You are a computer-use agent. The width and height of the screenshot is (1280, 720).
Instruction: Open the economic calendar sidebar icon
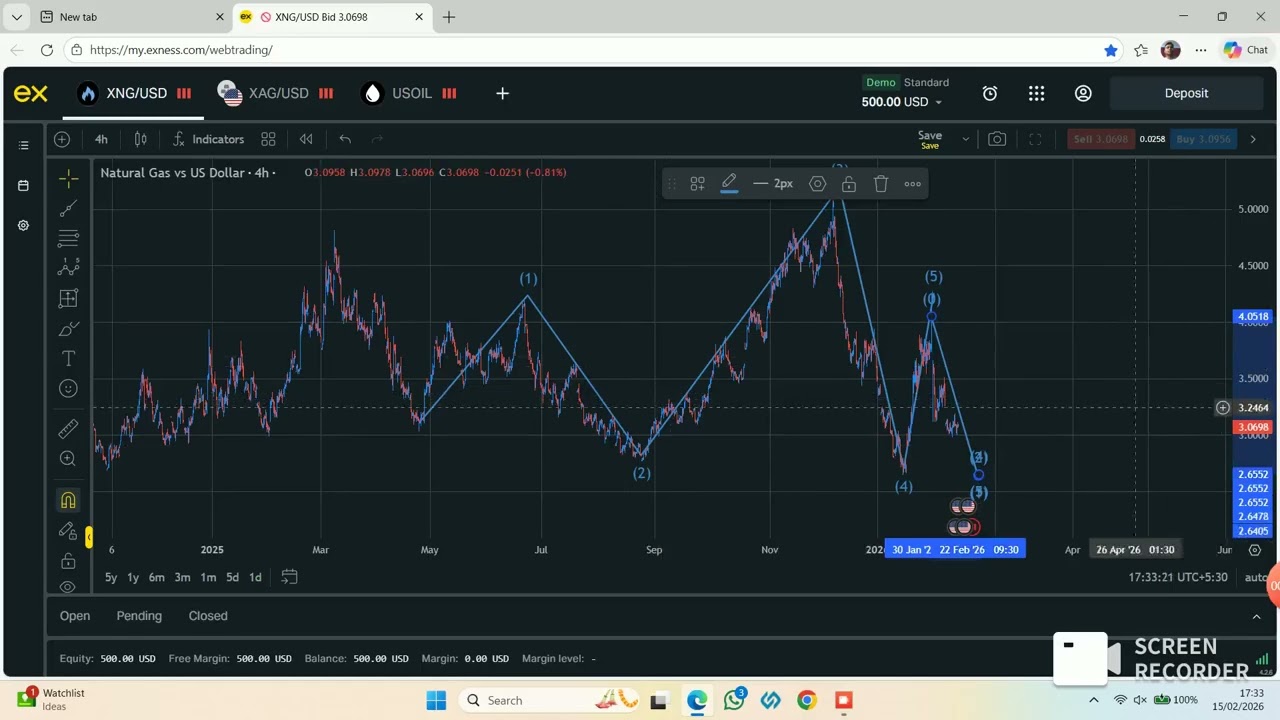pyautogui.click(x=23, y=185)
